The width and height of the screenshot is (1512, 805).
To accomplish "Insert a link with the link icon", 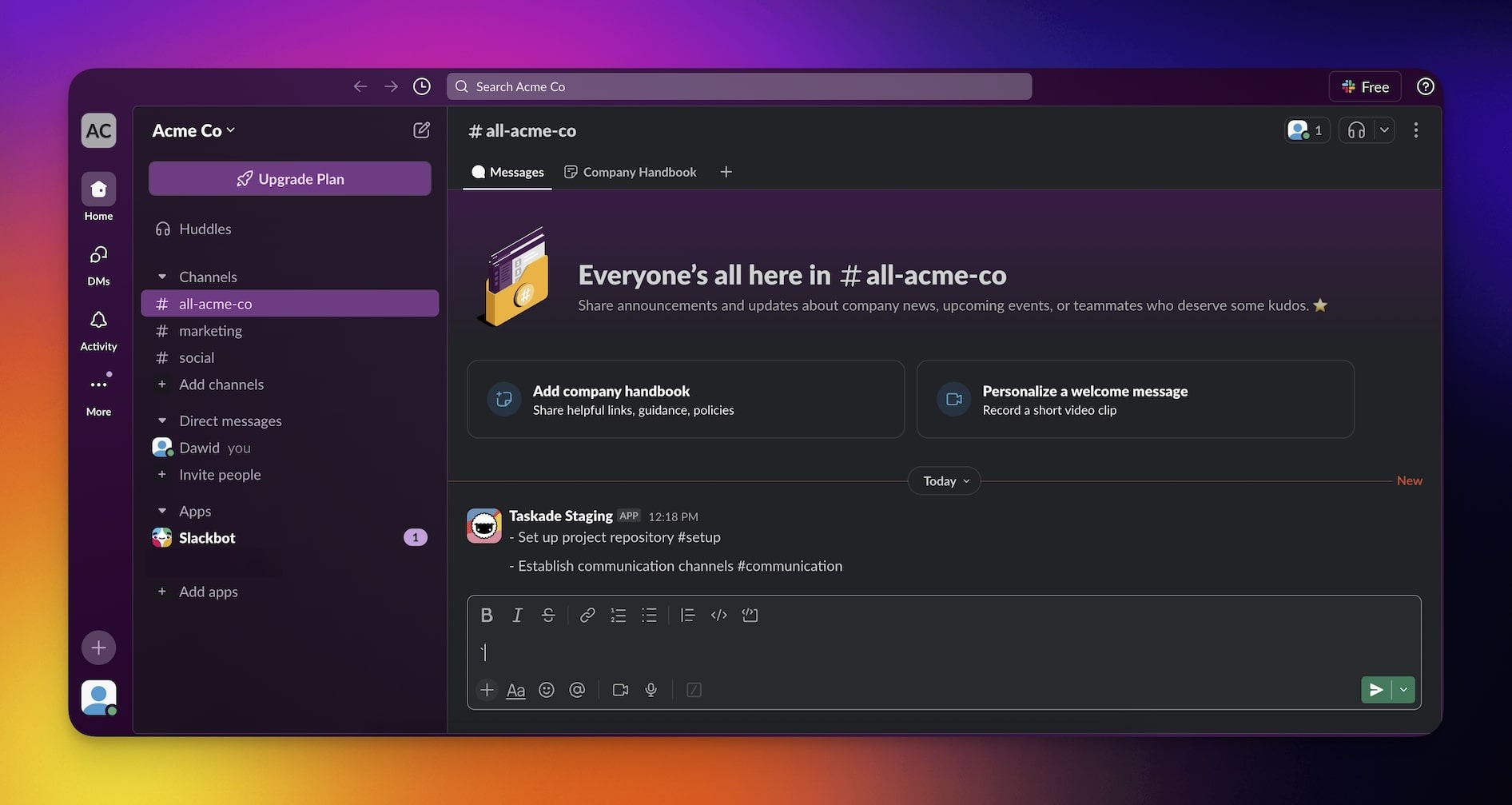I will click(x=587, y=615).
